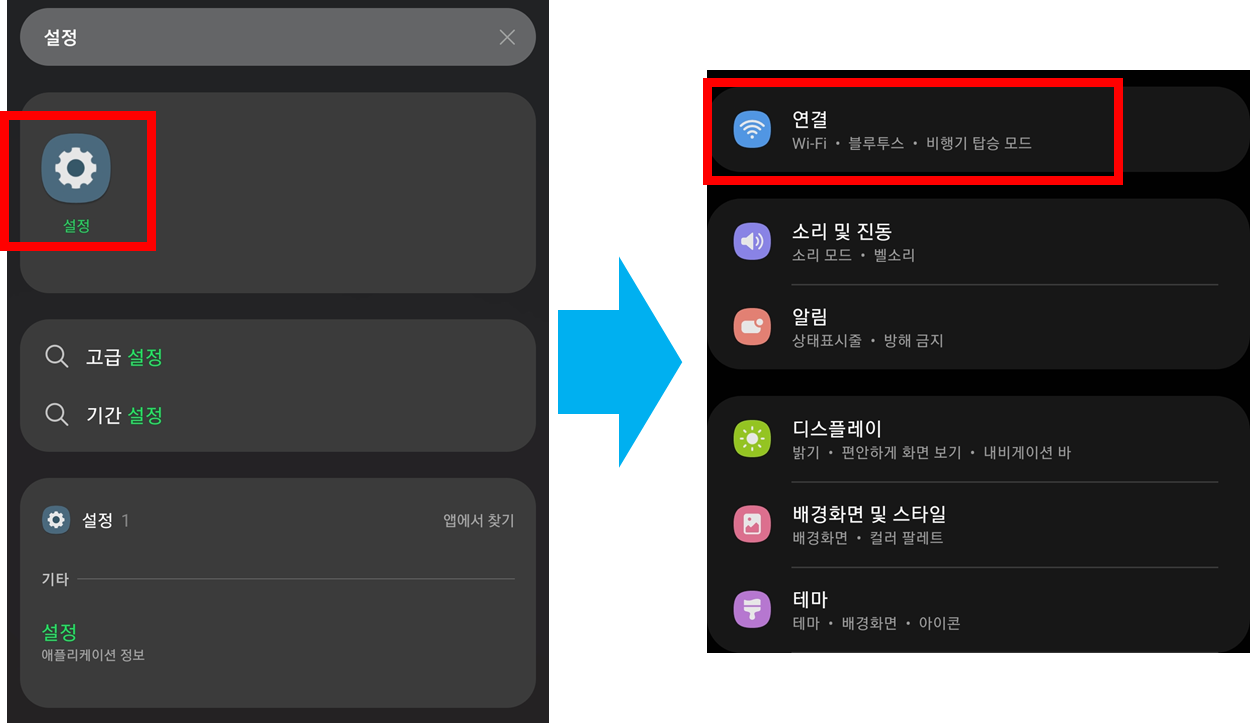
Task: Clear search with the X icon
Action: 507,37
